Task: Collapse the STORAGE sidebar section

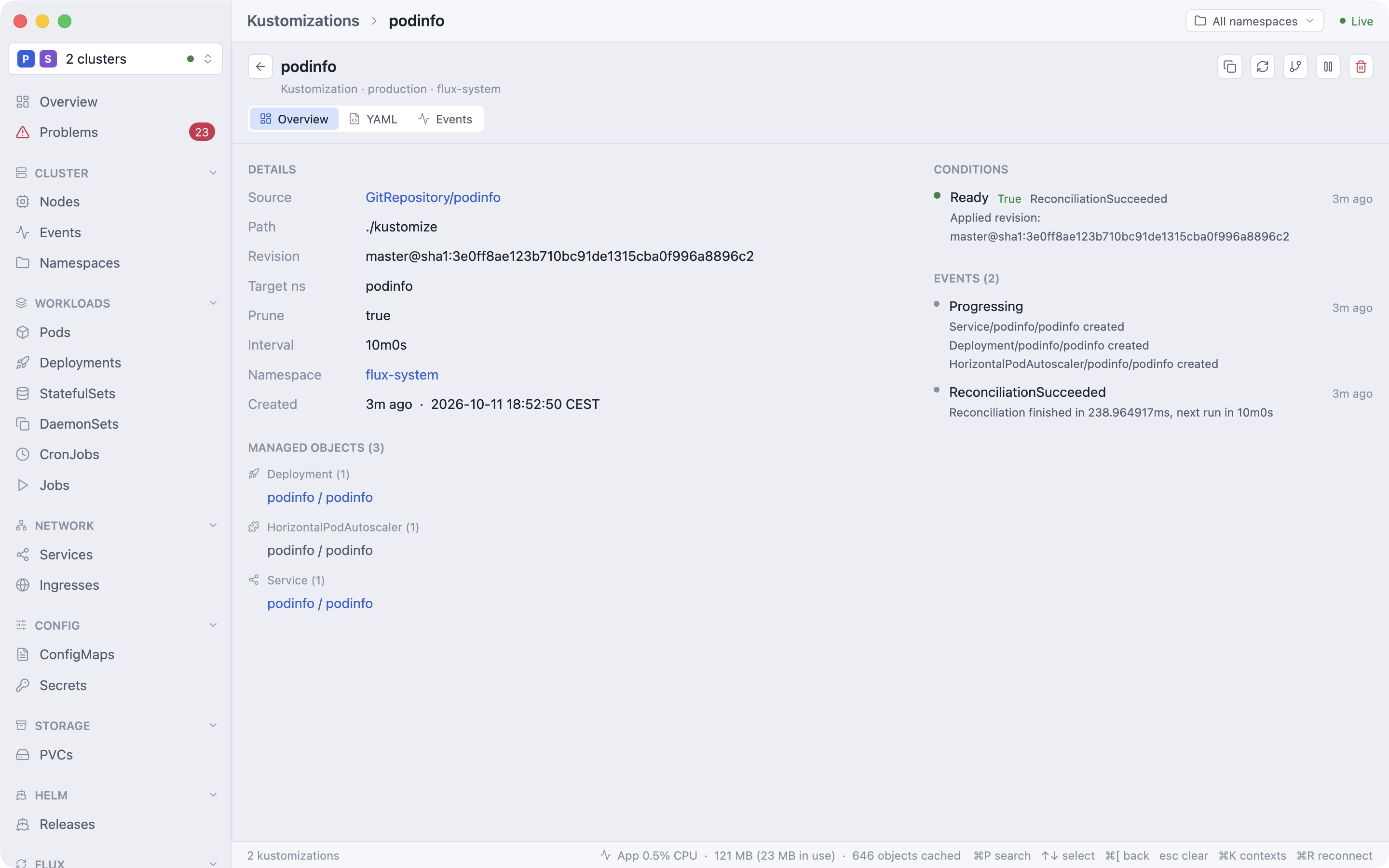Action: (x=213, y=726)
